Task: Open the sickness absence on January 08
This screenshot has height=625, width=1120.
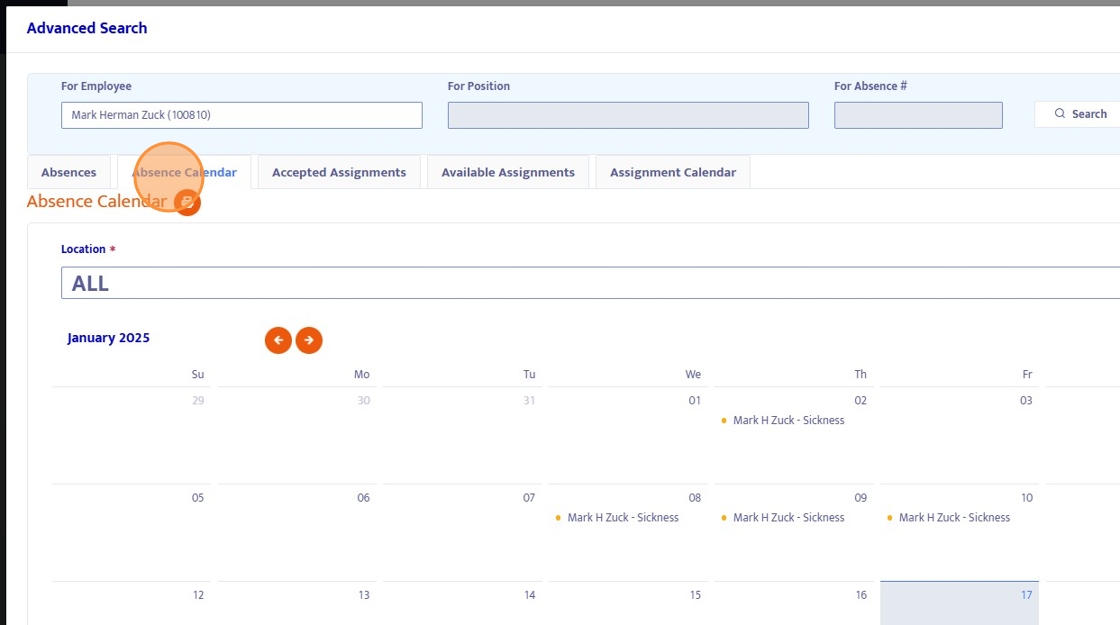Action: 622,517
